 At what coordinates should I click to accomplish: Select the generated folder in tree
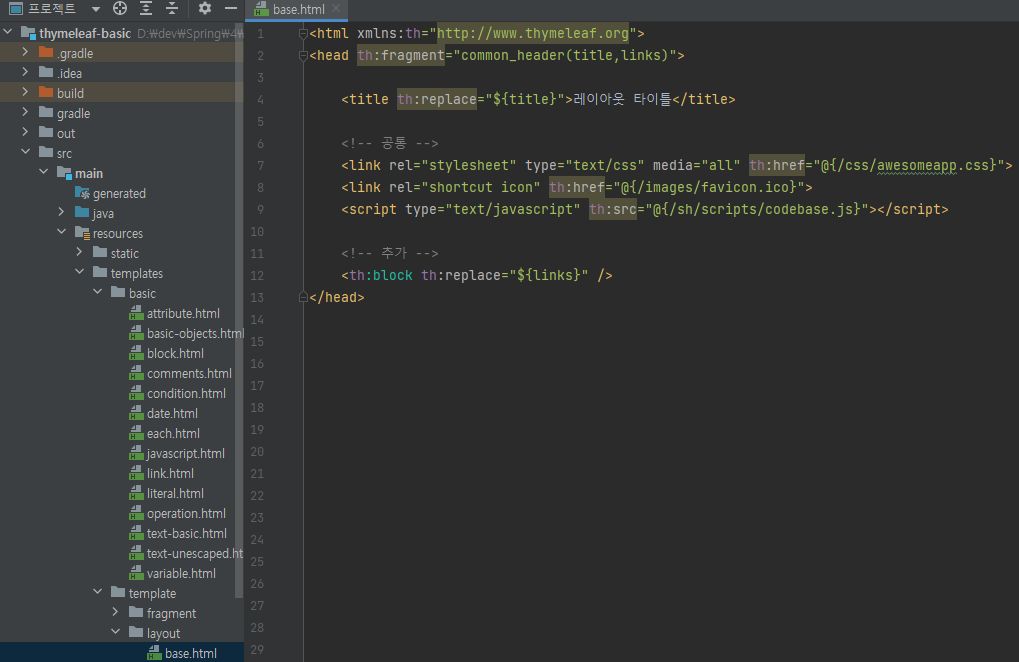click(119, 194)
